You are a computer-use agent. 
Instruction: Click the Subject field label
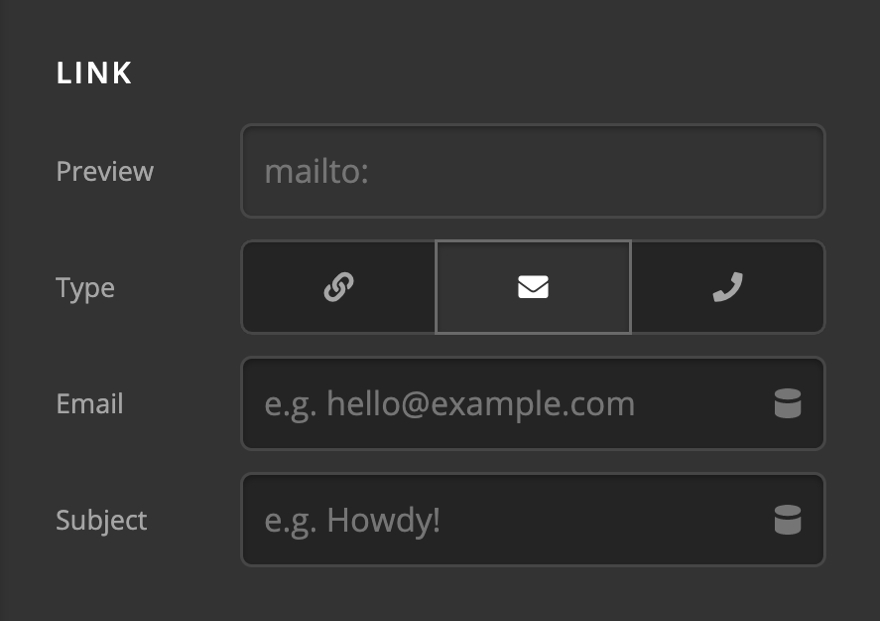(101, 520)
